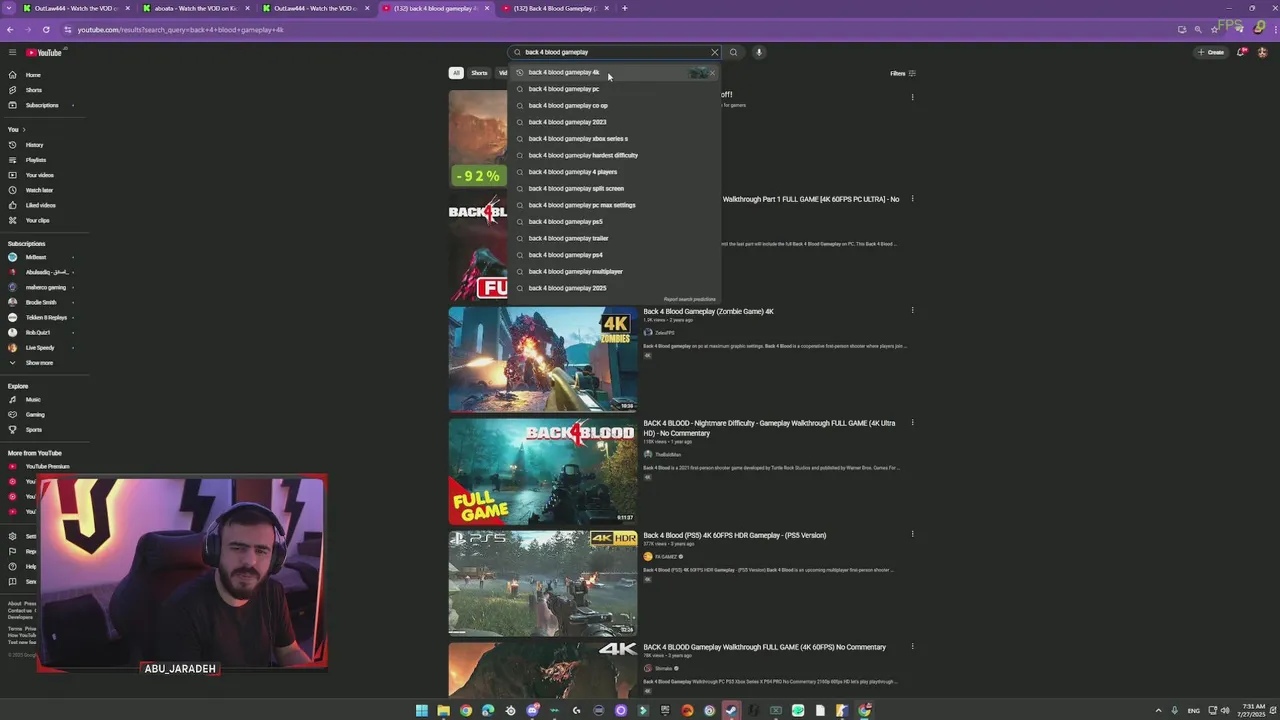Image resolution: width=1280 pixels, height=720 pixels.
Task: Go to Home in the sidebar
Action: coord(33,75)
